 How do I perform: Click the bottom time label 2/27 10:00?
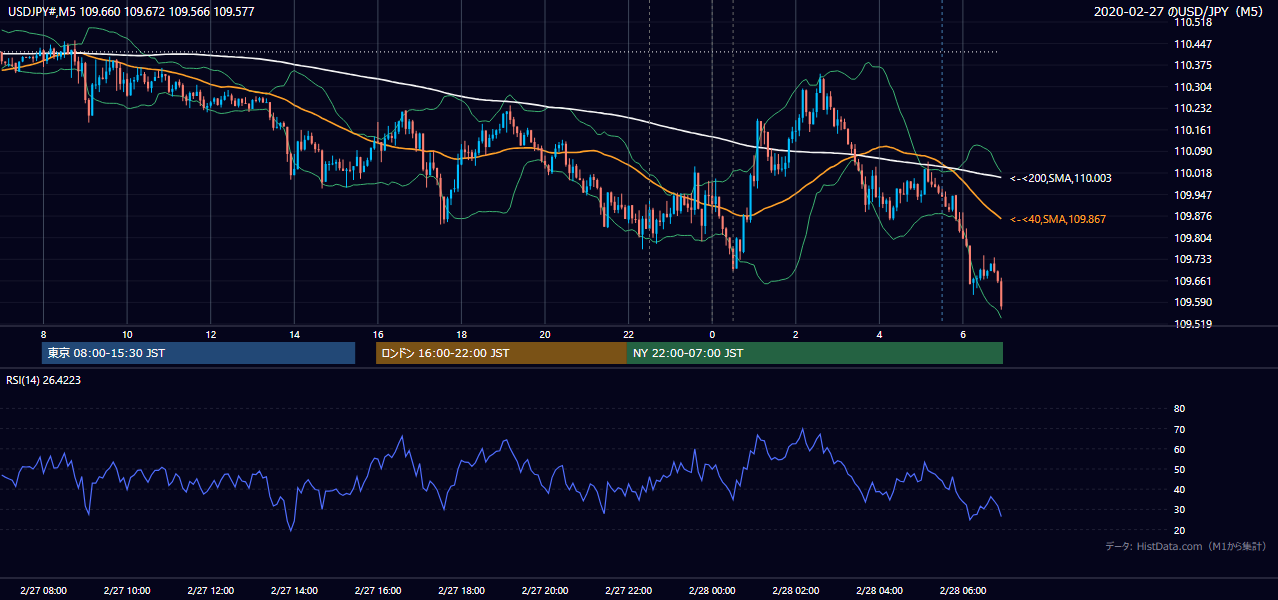[x=126, y=591]
